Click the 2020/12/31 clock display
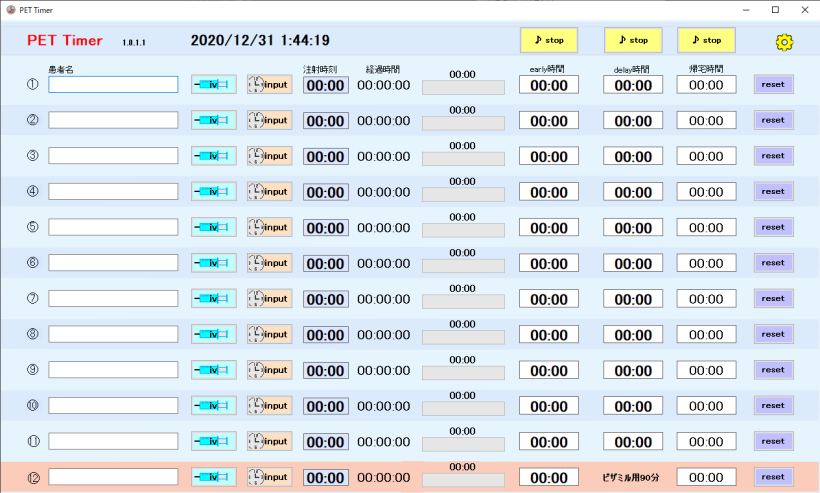 [x=260, y=40]
